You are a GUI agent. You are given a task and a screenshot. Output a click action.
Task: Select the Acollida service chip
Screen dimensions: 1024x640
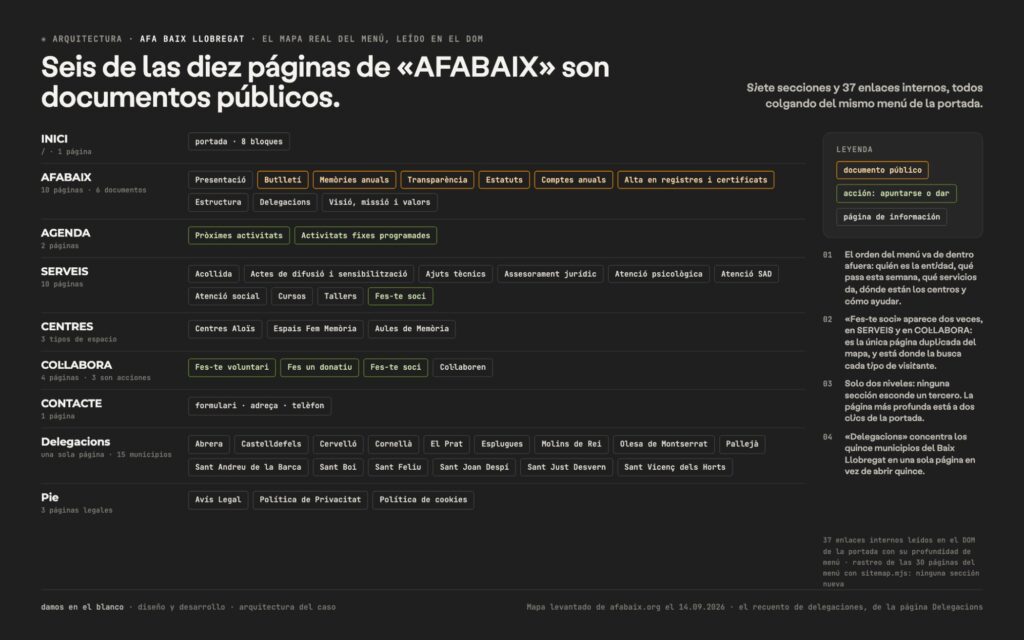[x=214, y=274]
